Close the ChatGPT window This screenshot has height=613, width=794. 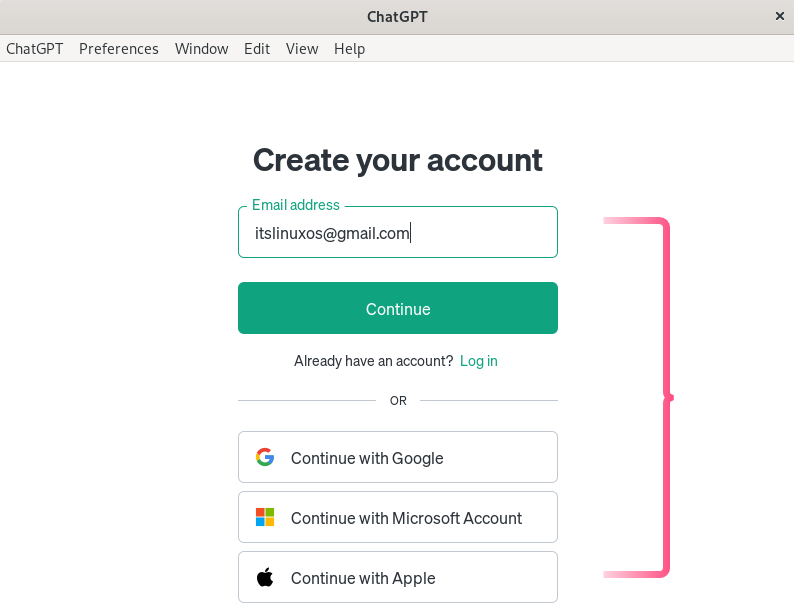(780, 16)
